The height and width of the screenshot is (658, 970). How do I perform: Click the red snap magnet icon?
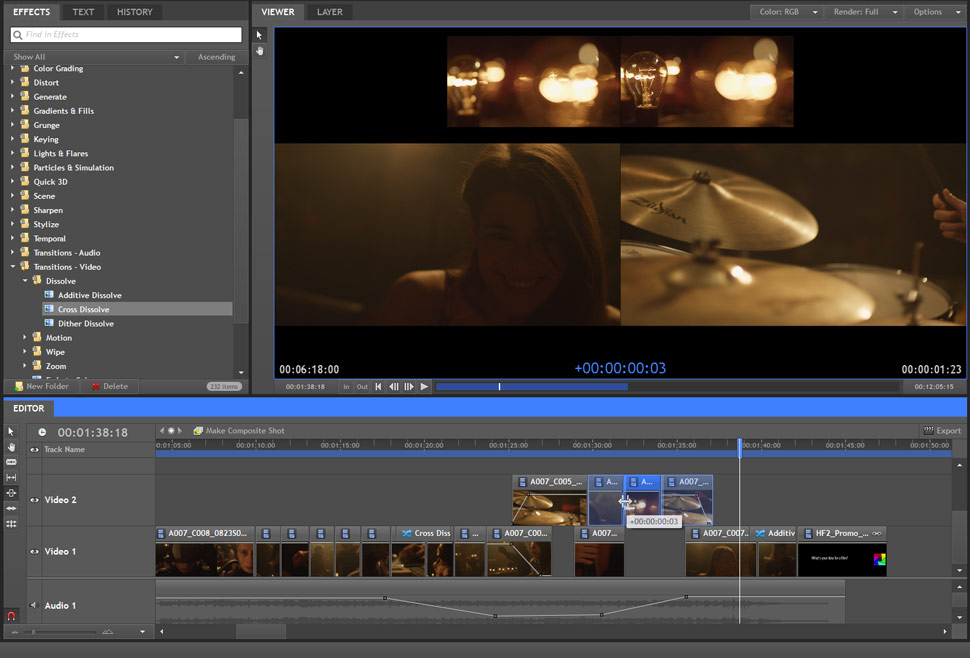[11, 616]
